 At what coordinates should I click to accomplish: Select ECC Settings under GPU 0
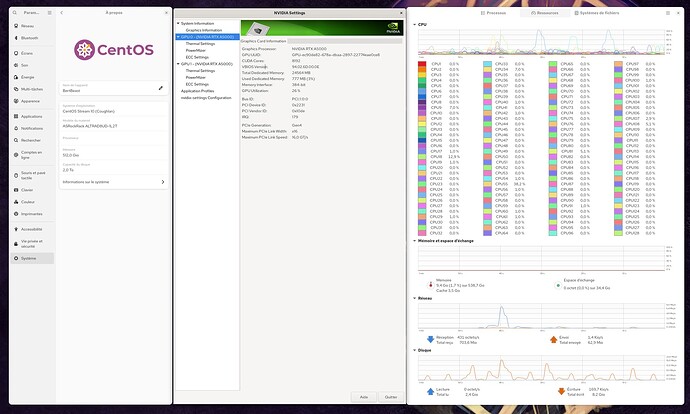tap(197, 57)
